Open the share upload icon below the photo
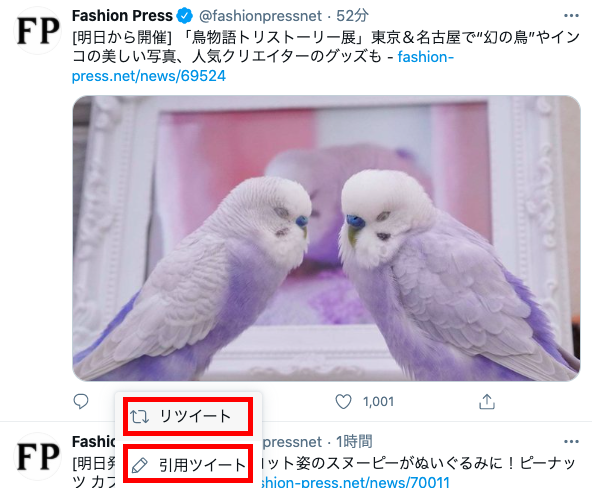The height and width of the screenshot is (488, 592). (x=487, y=402)
